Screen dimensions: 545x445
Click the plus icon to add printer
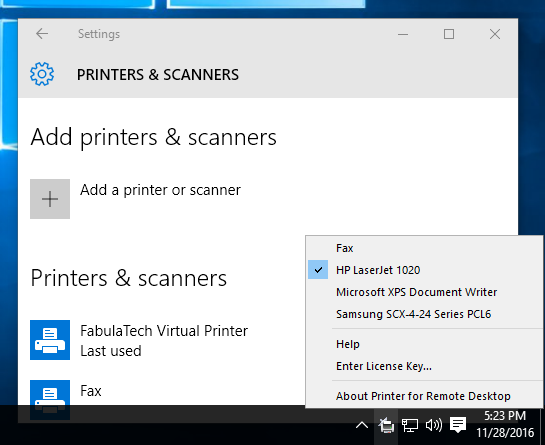(50, 199)
